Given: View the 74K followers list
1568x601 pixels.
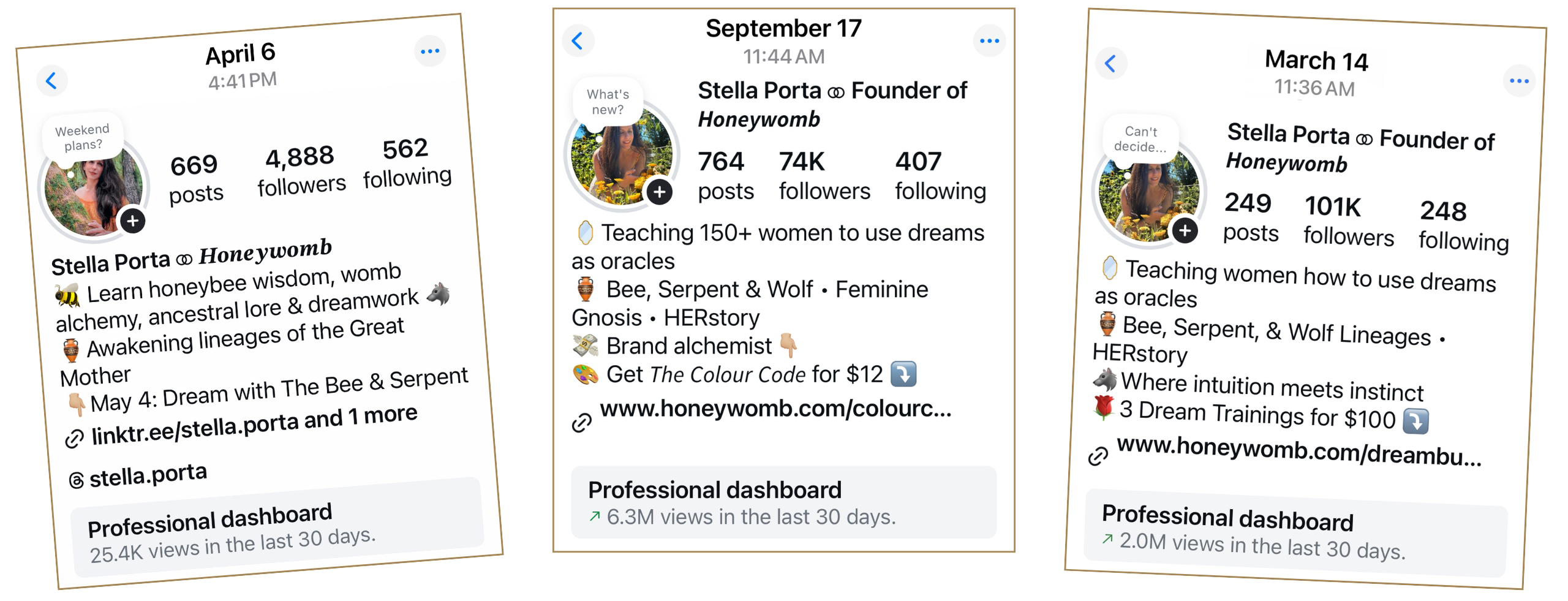Looking at the screenshot, I should click(x=824, y=176).
